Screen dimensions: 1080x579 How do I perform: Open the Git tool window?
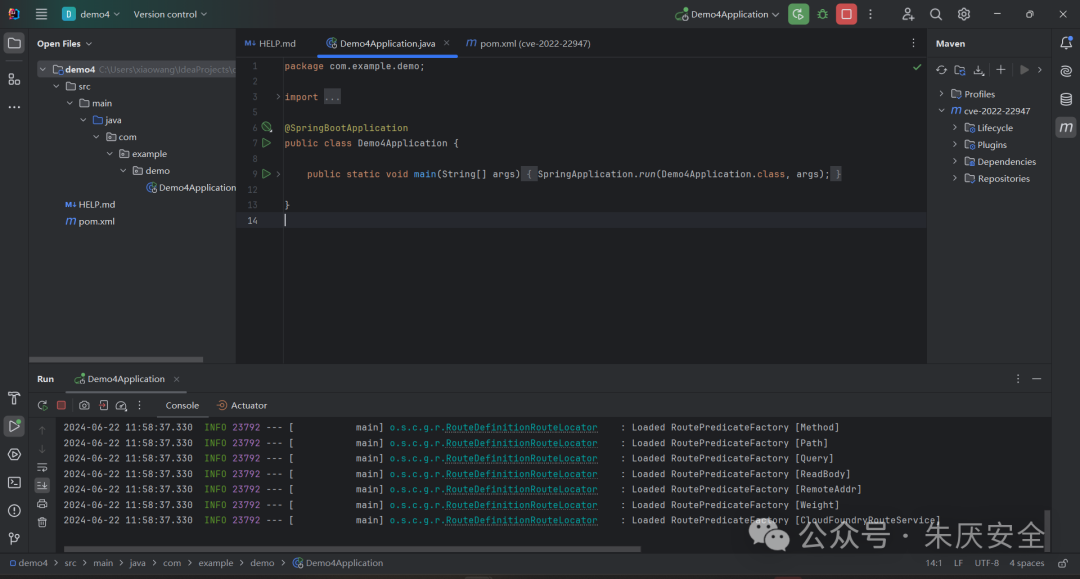[14, 538]
